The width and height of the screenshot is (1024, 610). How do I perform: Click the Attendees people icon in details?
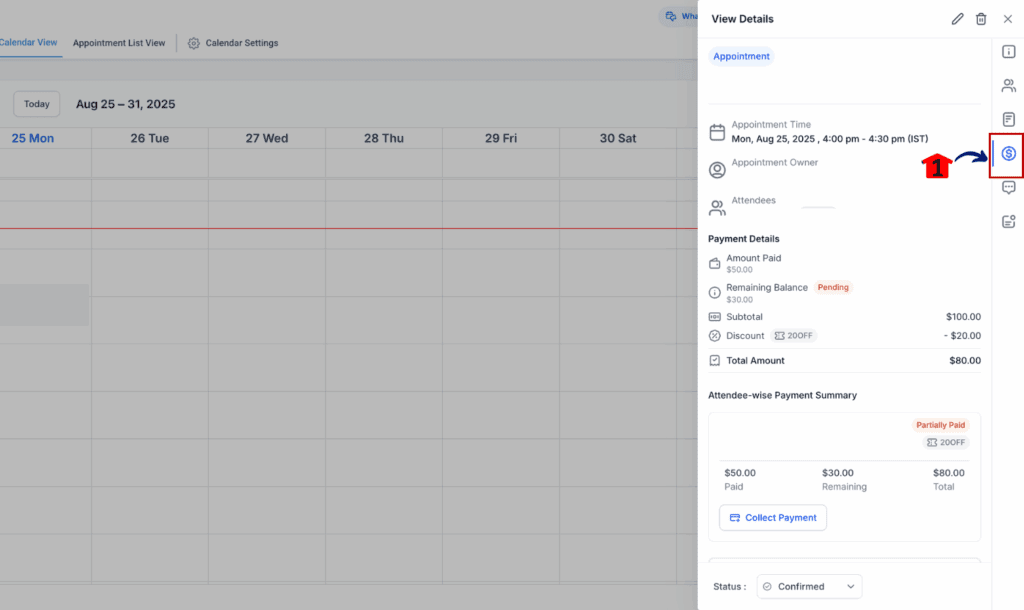click(x=717, y=208)
